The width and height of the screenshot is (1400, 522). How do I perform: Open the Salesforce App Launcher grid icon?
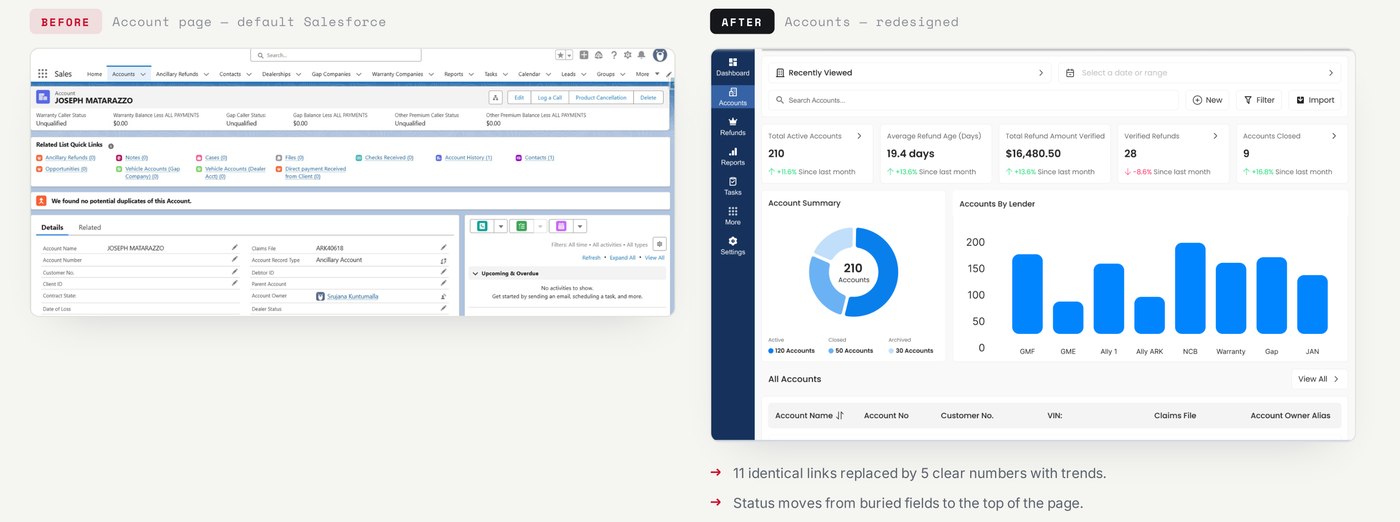click(42, 74)
